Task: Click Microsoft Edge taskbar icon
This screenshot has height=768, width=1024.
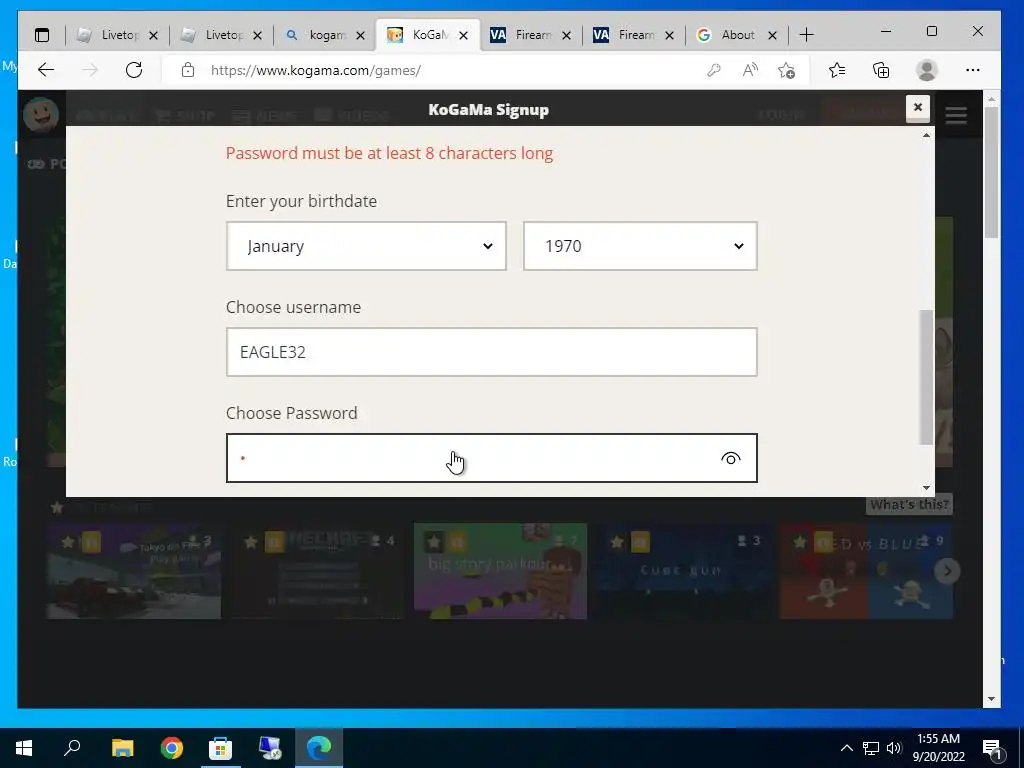Action: click(319, 748)
